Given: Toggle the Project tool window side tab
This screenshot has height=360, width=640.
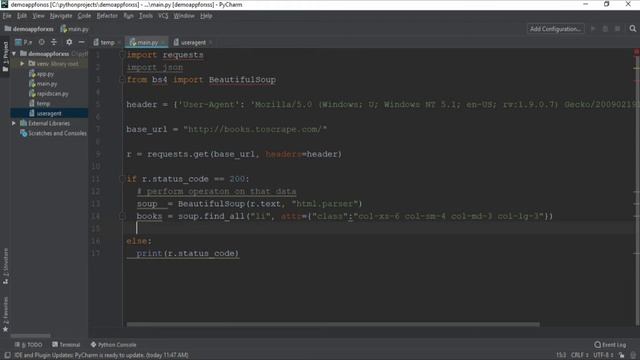Looking at the screenshot, I should 5,56.
